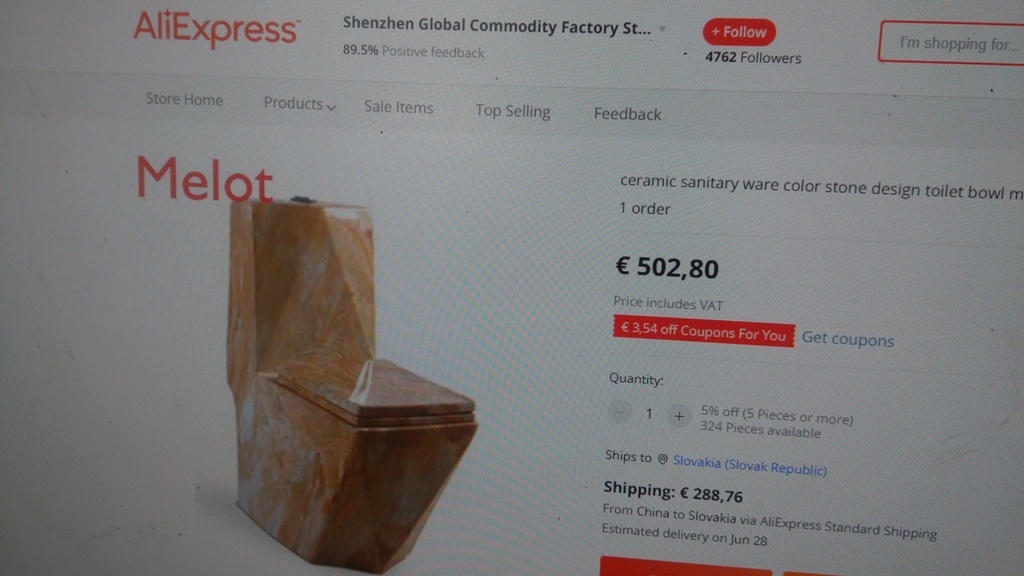Expand the Products menu chevron

tap(331, 107)
